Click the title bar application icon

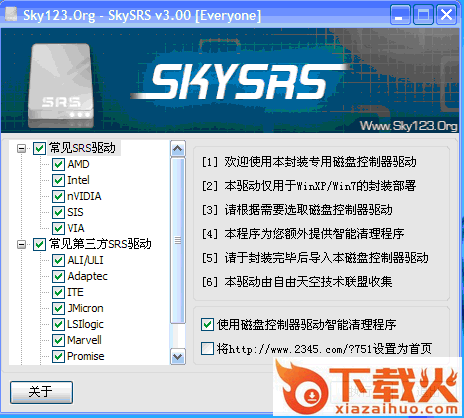coord(11,14)
